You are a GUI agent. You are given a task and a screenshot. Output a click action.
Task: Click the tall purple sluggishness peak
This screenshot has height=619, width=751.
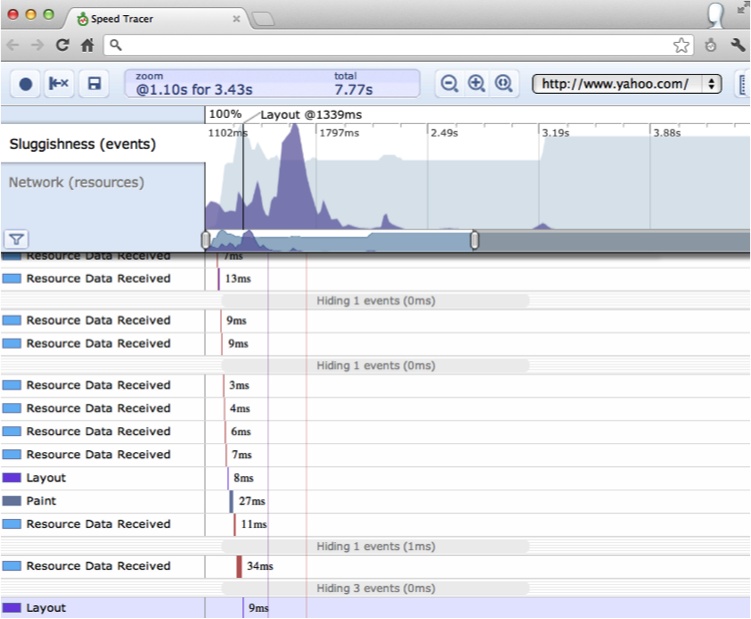tap(294, 177)
